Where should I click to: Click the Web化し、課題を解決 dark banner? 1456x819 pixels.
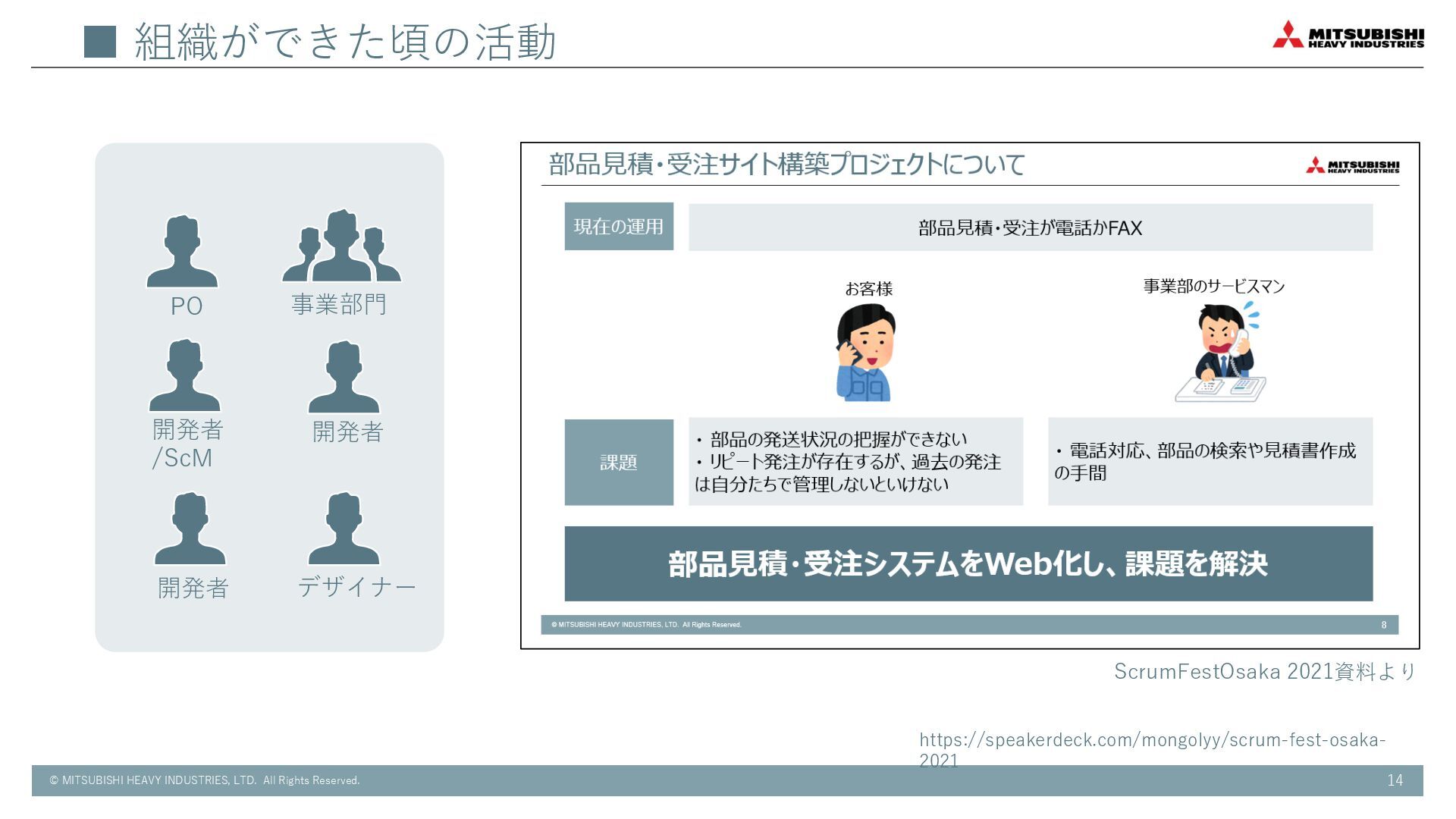coord(968,563)
